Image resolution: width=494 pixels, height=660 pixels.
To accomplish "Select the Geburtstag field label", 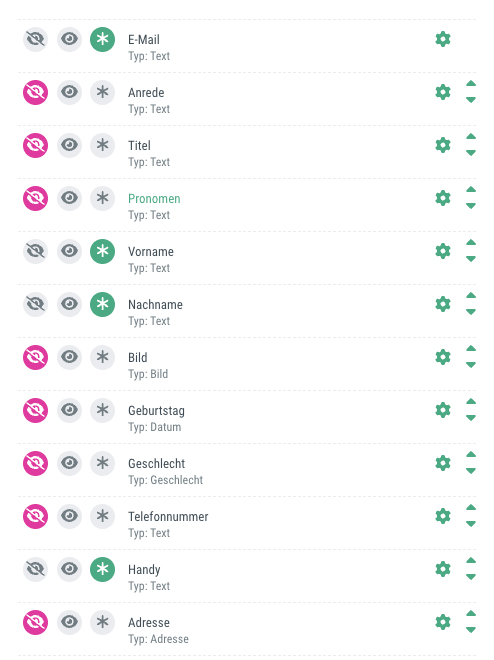I will point(156,411).
